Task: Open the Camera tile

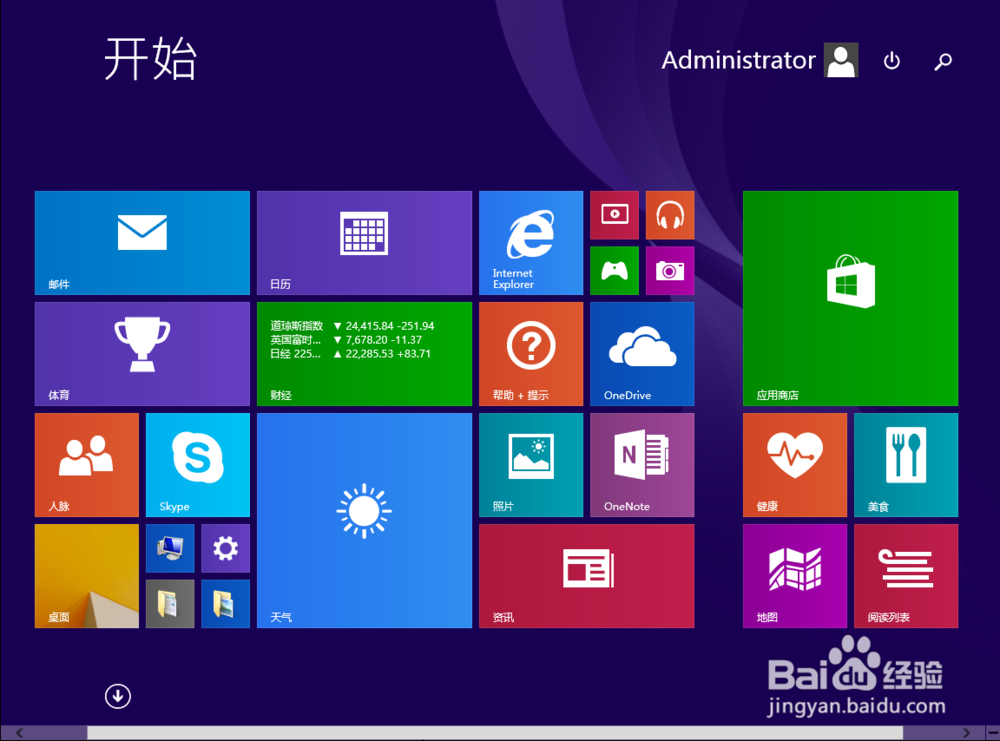Action: pos(670,271)
